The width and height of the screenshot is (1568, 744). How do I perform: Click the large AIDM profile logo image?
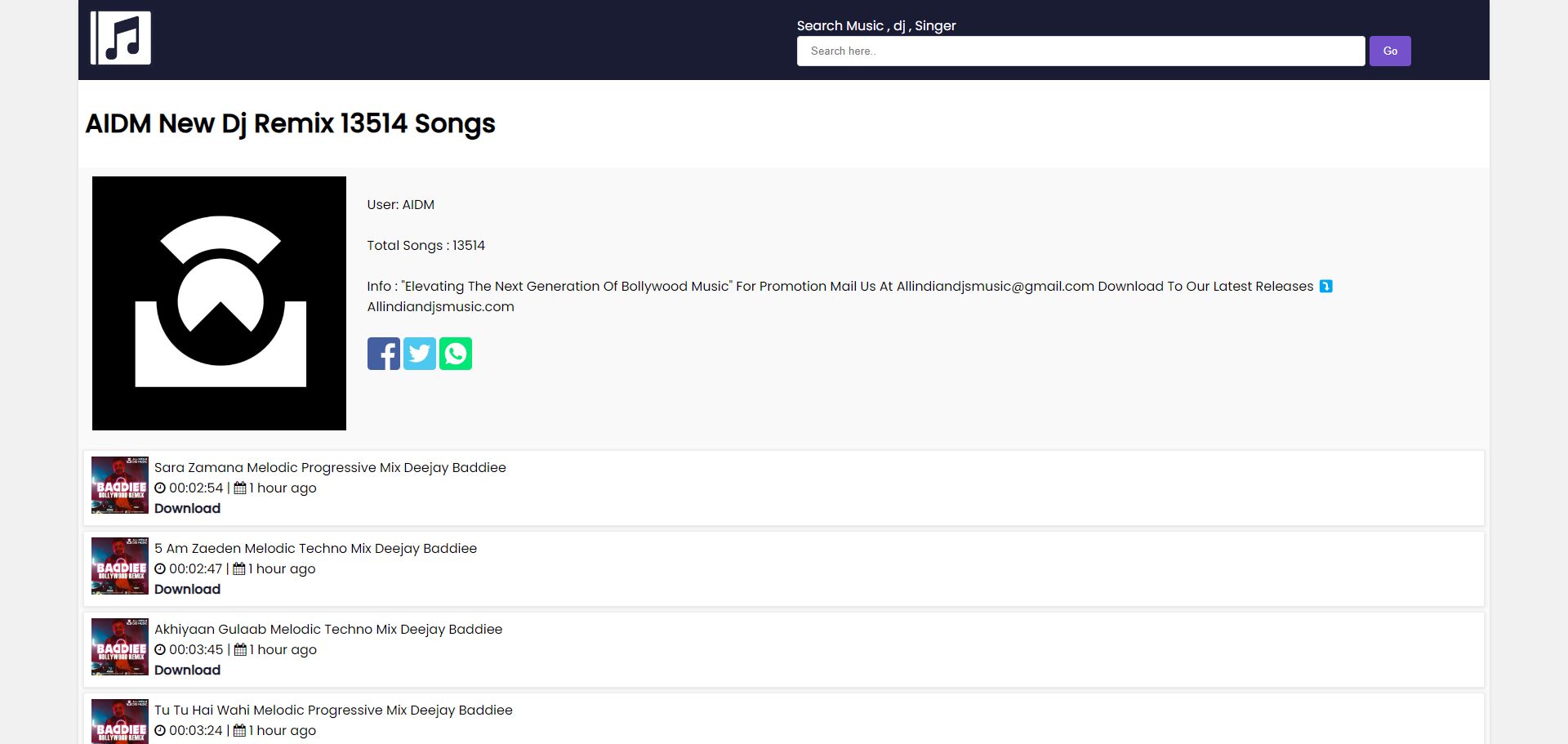click(x=219, y=303)
